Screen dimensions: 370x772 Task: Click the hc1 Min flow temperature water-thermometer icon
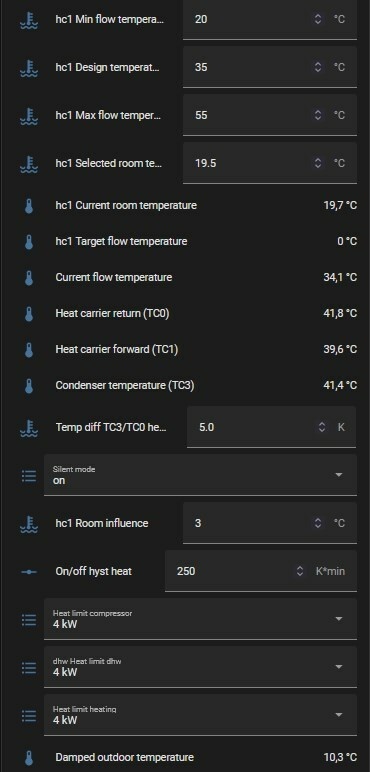tap(29, 20)
